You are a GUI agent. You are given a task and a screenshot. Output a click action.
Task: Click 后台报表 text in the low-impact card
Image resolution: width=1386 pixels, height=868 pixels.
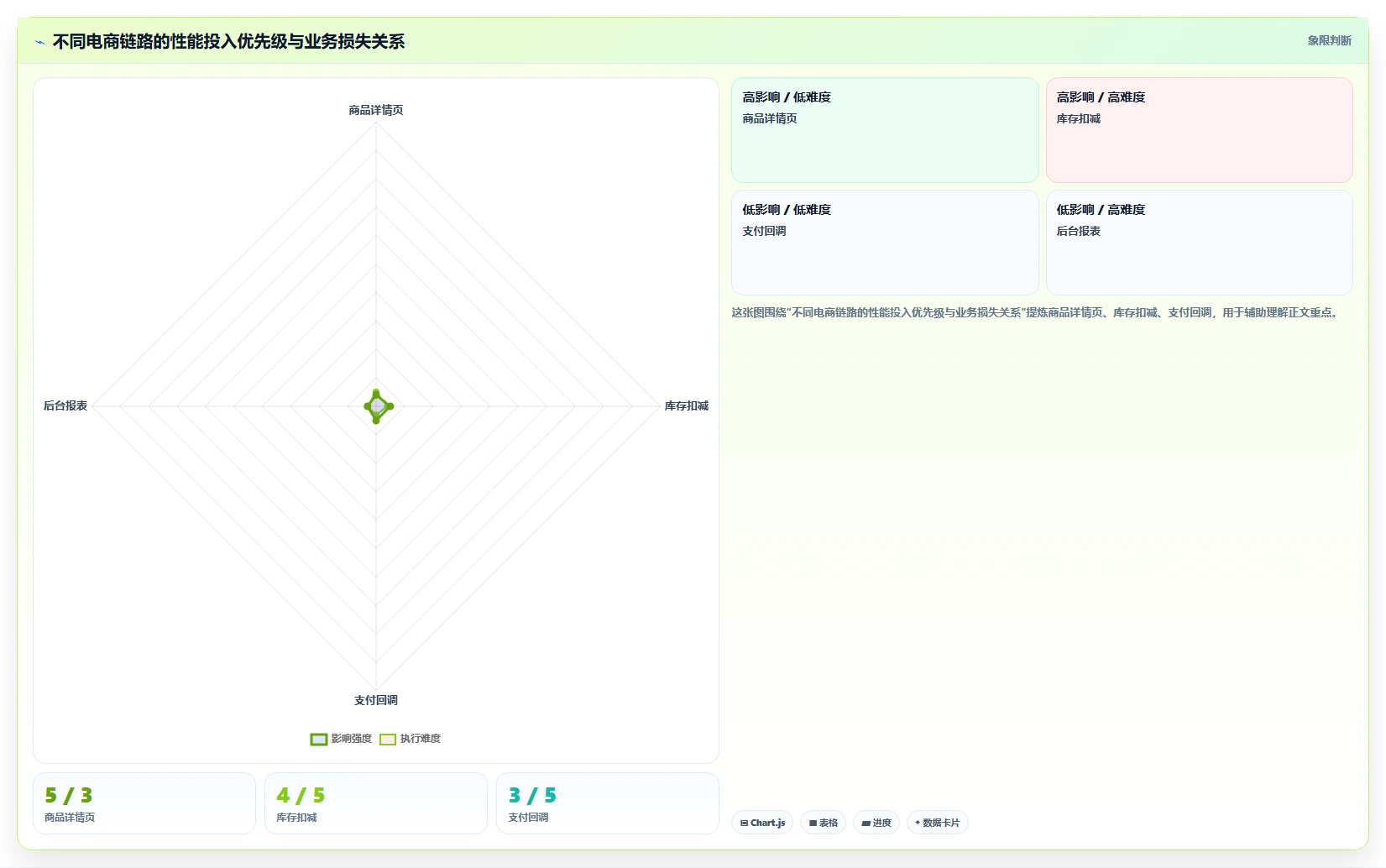coord(1078,231)
